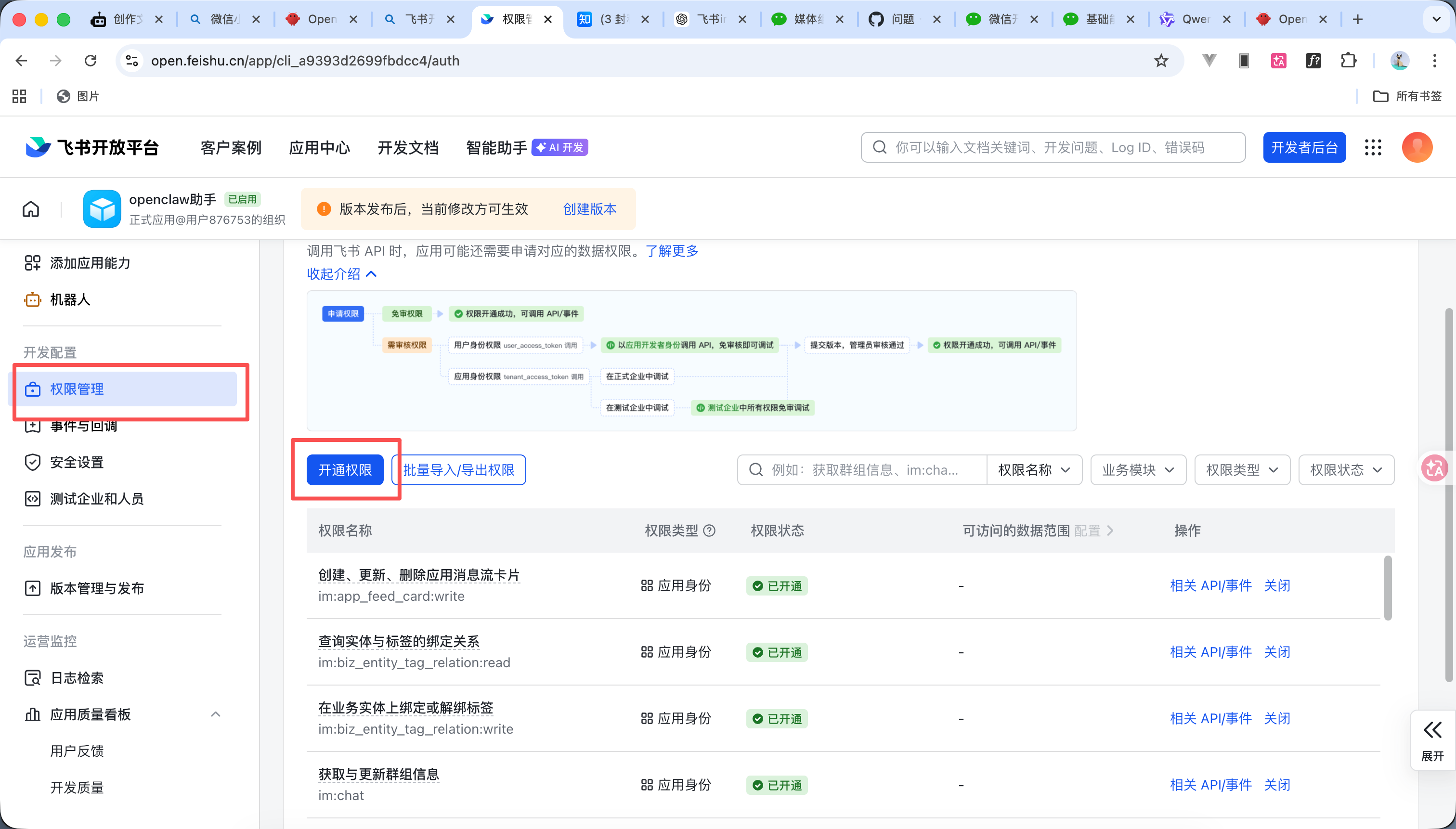The width and height of the screenshot is (1456, 829).
Task: Switch to the 开发文档 nav item
Action: point(408,147)
